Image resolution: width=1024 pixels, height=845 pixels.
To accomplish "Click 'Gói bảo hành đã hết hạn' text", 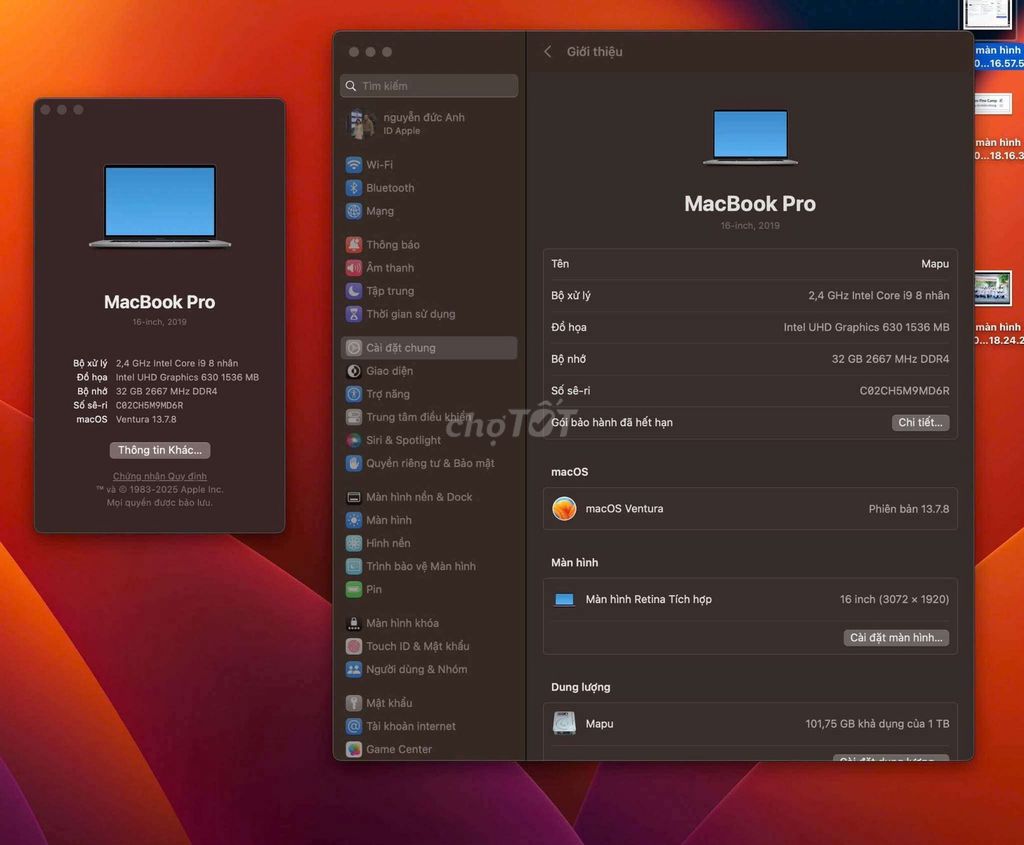I will [612, 422].
